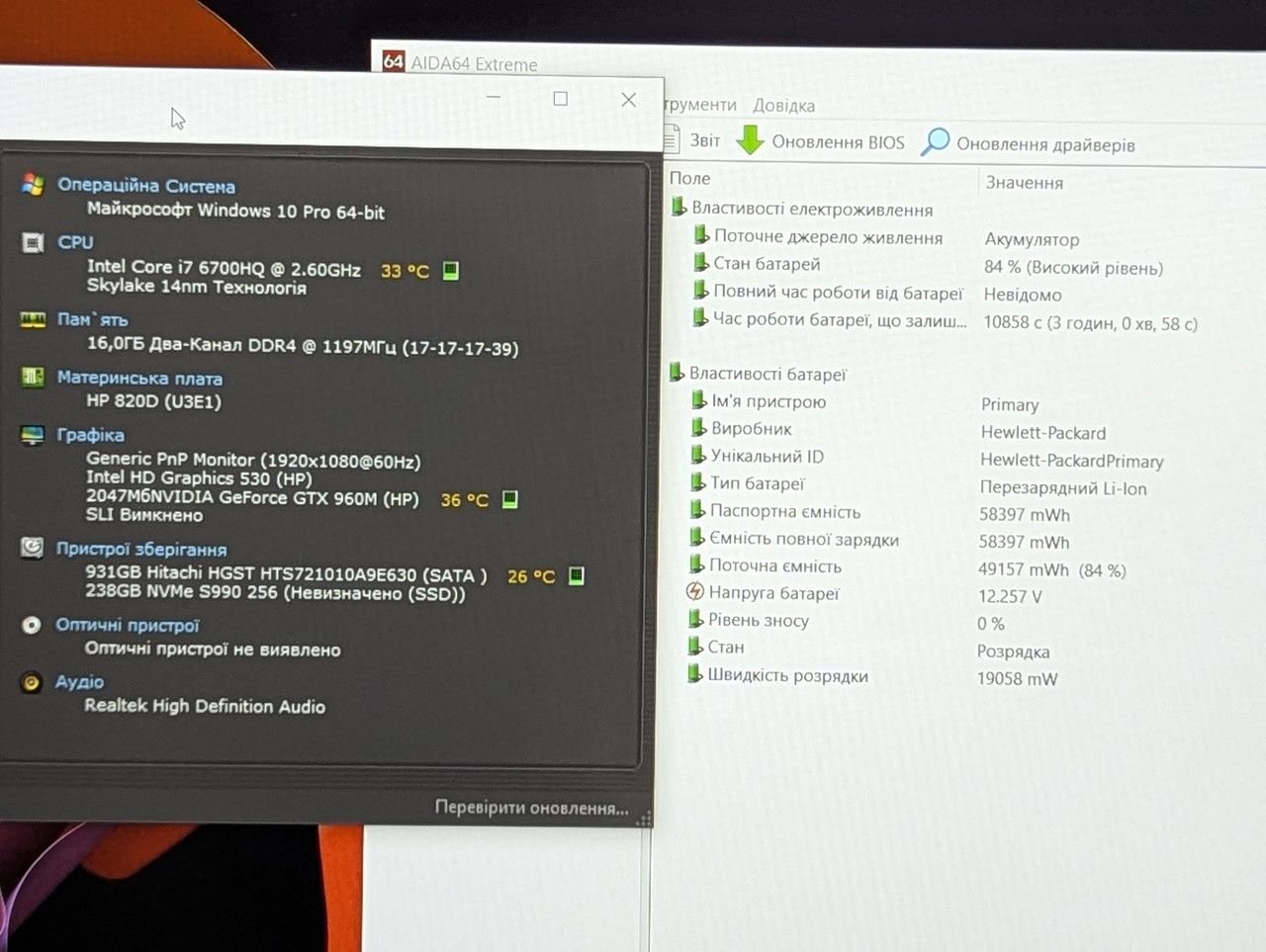Select the Стан батарей row
This screenshot has width=1266, height=952.
click(757, 264)
